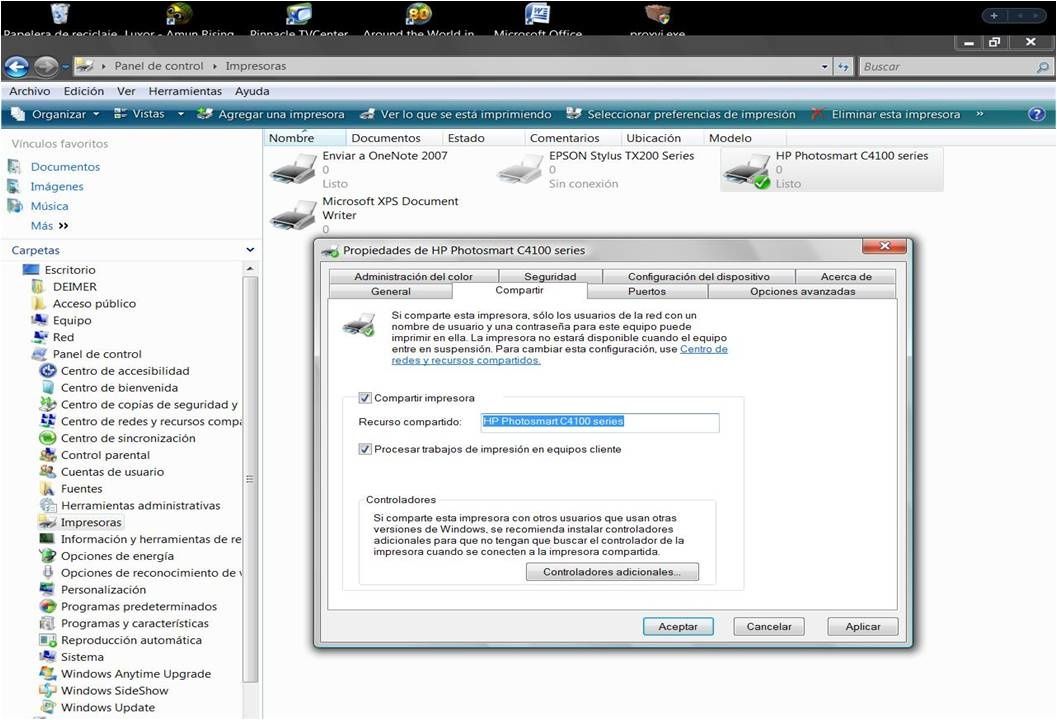This screenshot has height=720, width=1057.
Task: Open the Archivo menu
Action: coord(30,91)
